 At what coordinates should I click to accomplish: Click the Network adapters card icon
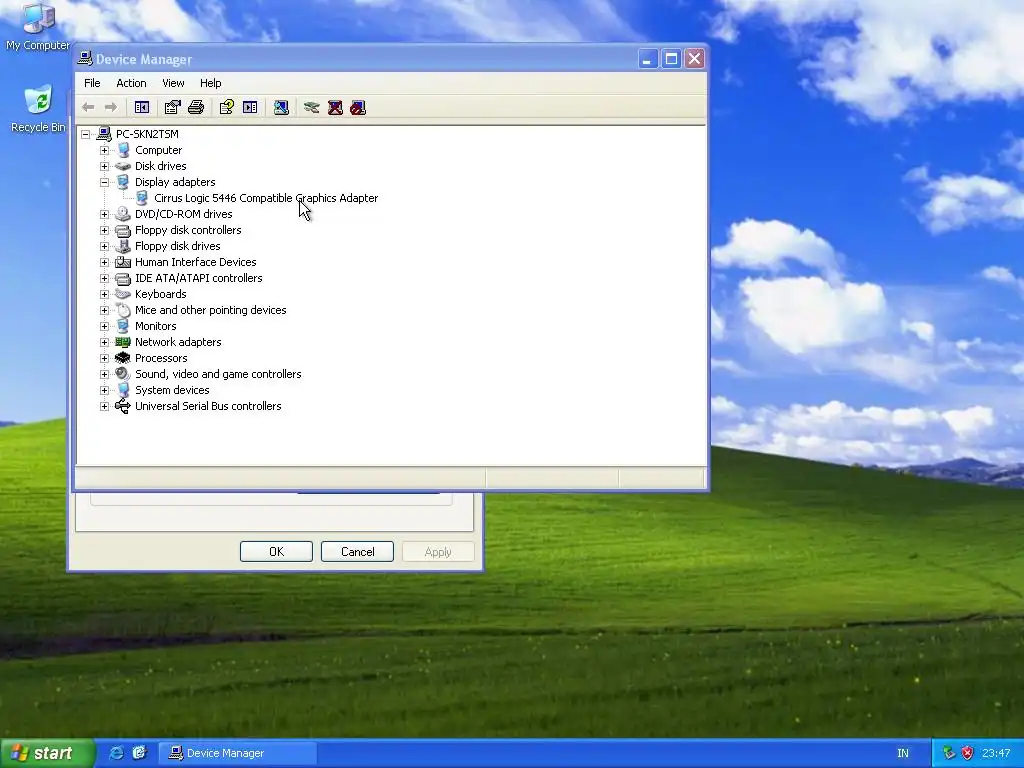[x=123, y=342]
